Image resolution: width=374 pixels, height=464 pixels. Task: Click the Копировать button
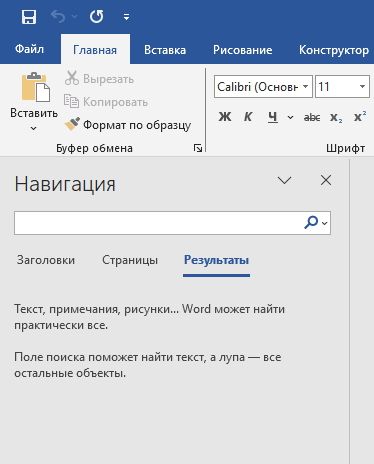pyautogui.click(x=106, y=102)
